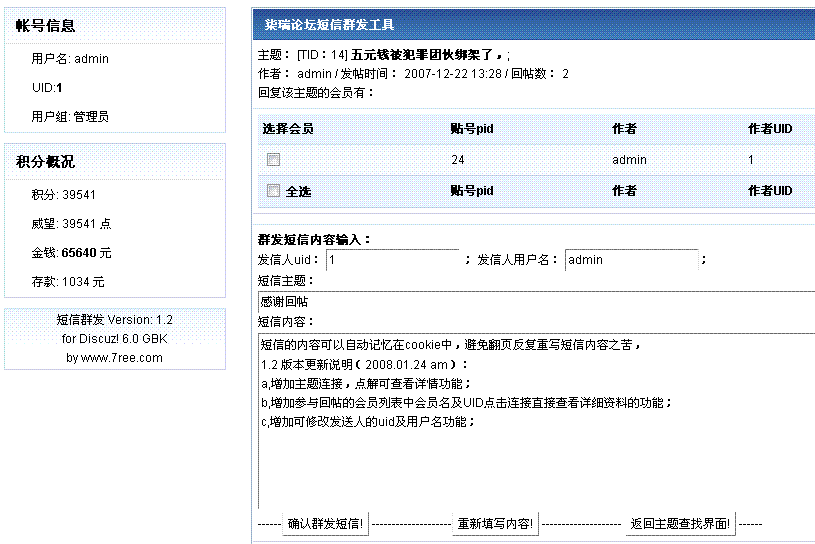The image size is (815, 544).
Task: Click the 用户组: 管理员 entry
Action: pyautogui.click(x=70, y=116)
